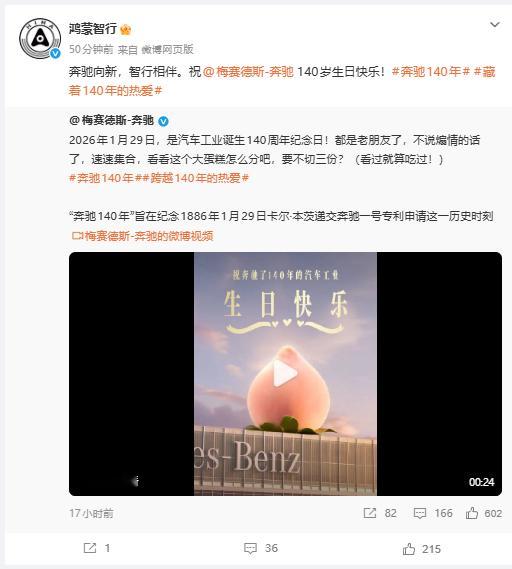Click the crown badge next to 鸿蒙智行
The image size is (512, 569).
point(126,29)
